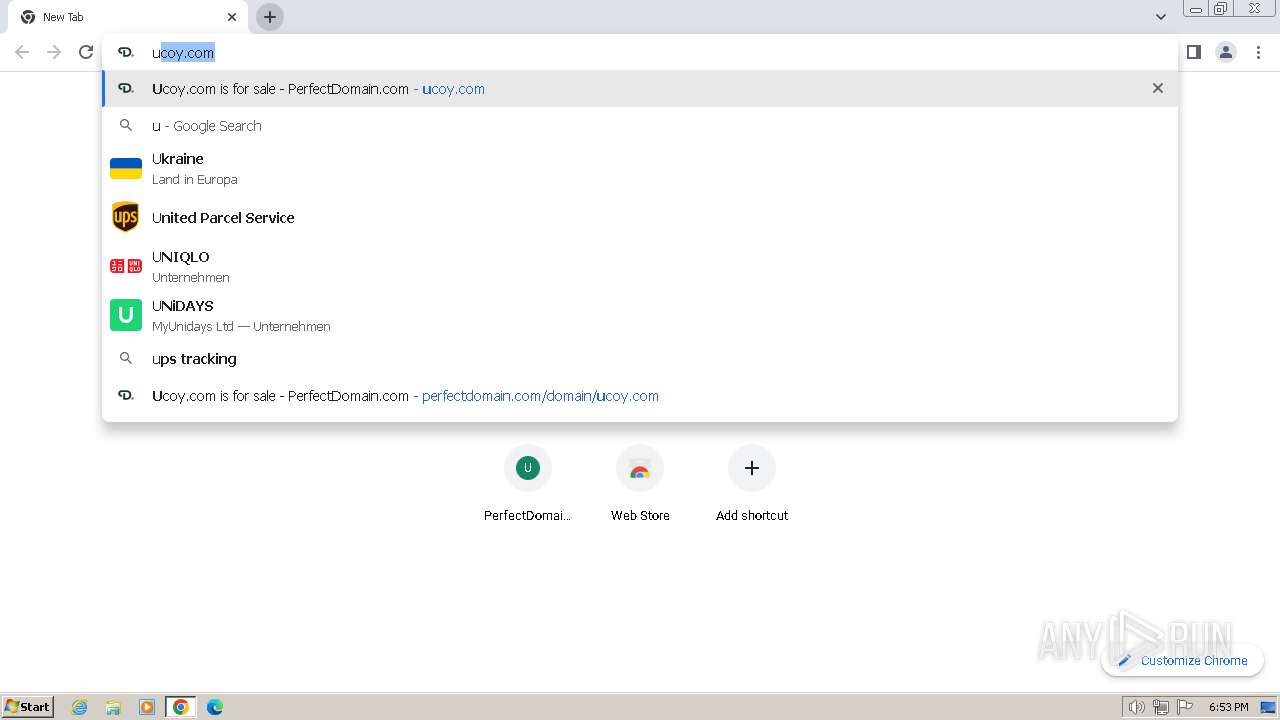Select the Ukraine suggestion
This screenshot has width=1280, height=720.
pyautogui.click(x=640, y=168)
